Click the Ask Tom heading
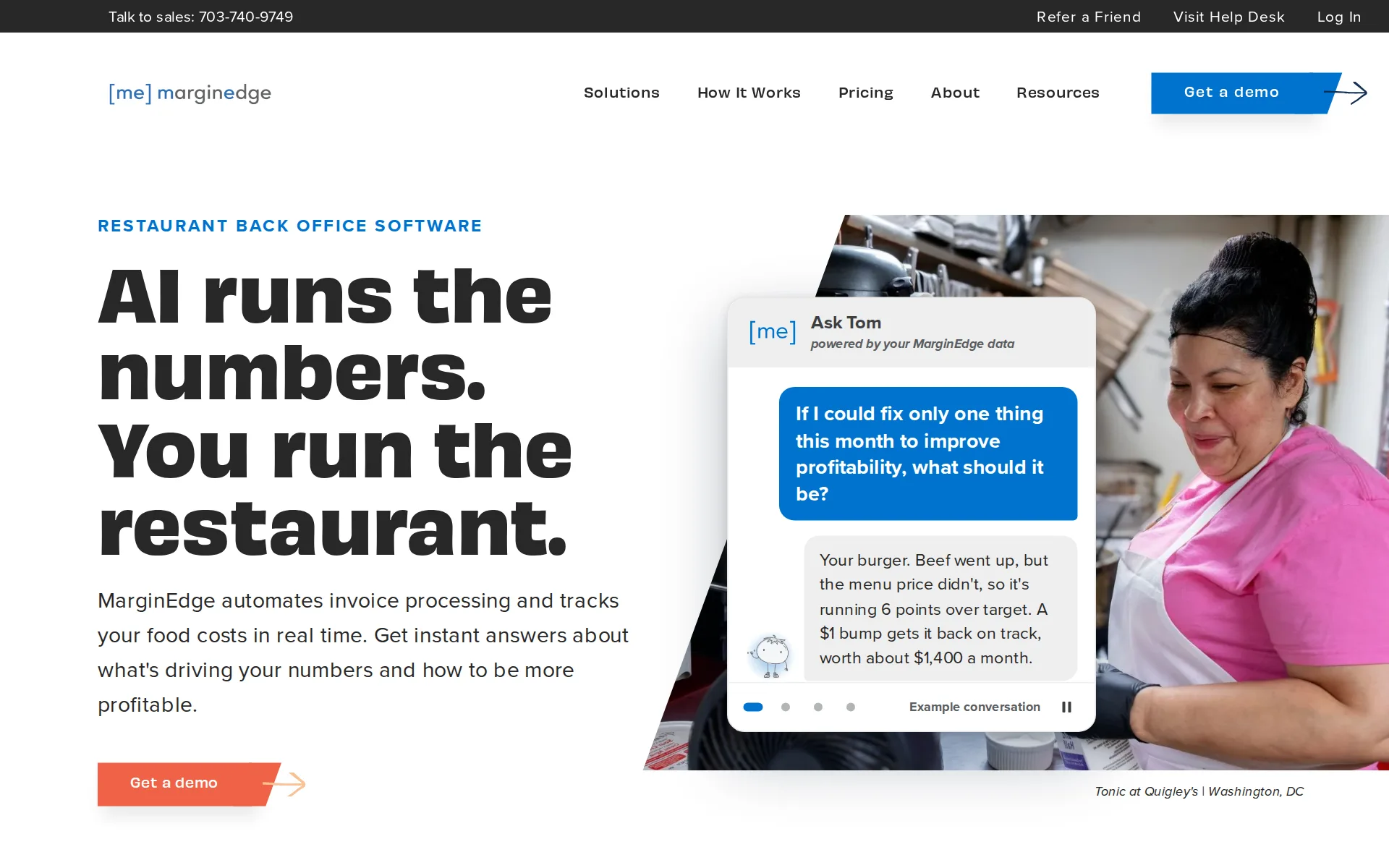The height and width of the screenshot is (868, 1389). point(846,323)
